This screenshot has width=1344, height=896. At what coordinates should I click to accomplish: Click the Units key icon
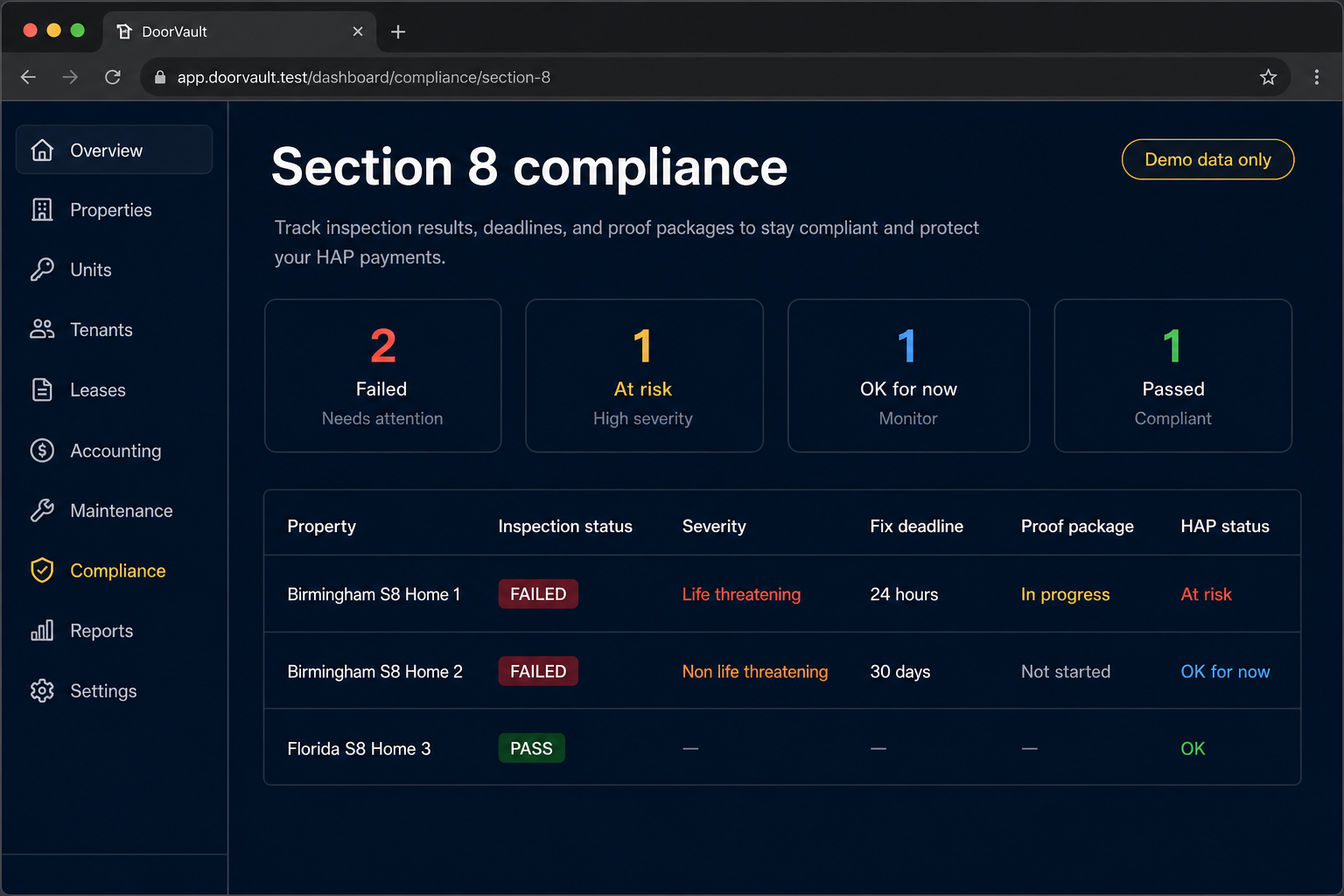coord(42,269)
